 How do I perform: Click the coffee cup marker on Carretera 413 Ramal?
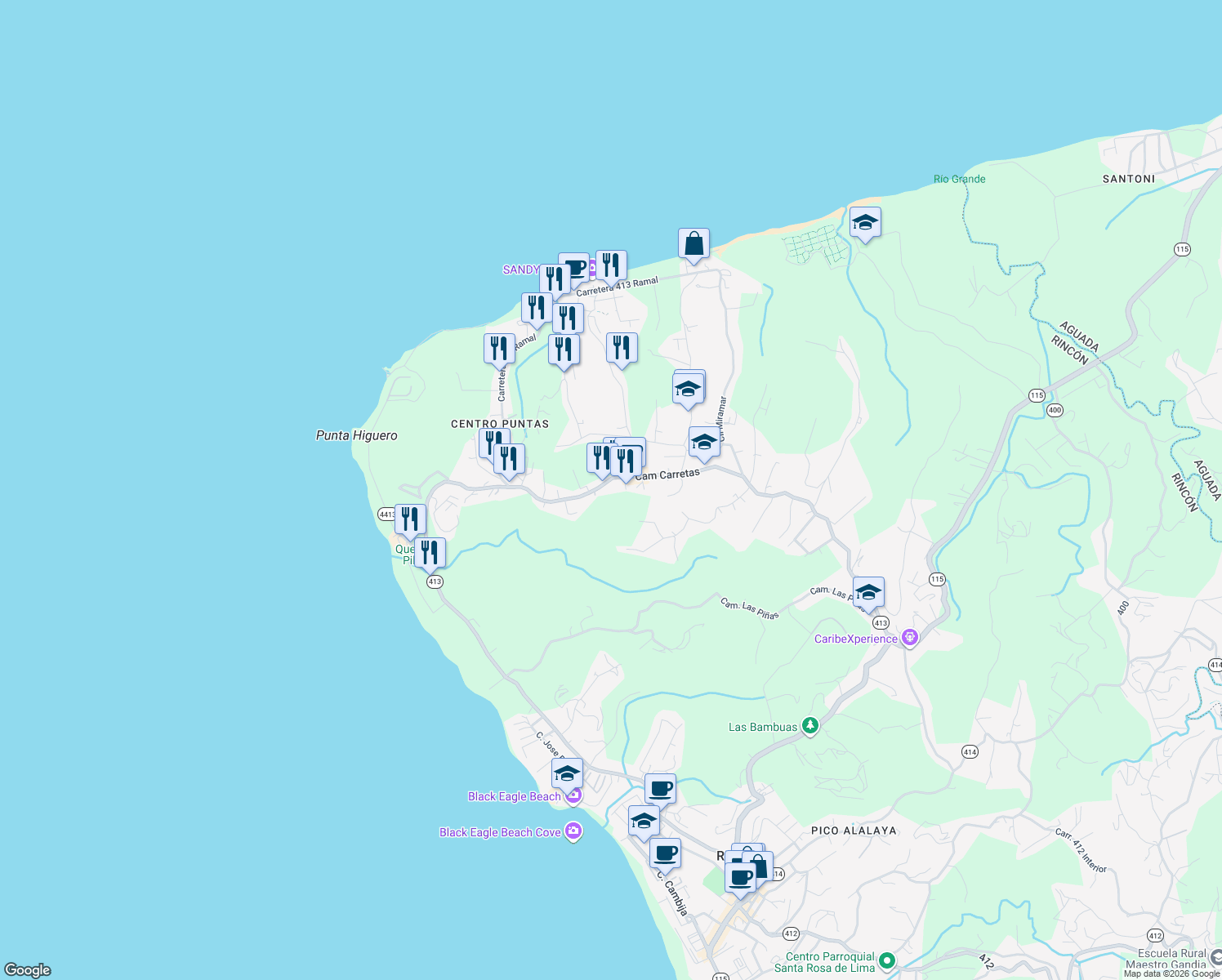pos(574,266)
